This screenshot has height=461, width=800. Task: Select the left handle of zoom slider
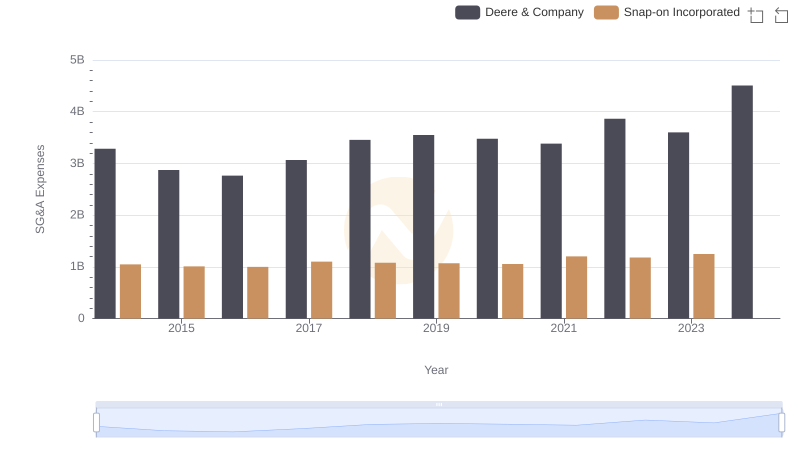[96, 423]
